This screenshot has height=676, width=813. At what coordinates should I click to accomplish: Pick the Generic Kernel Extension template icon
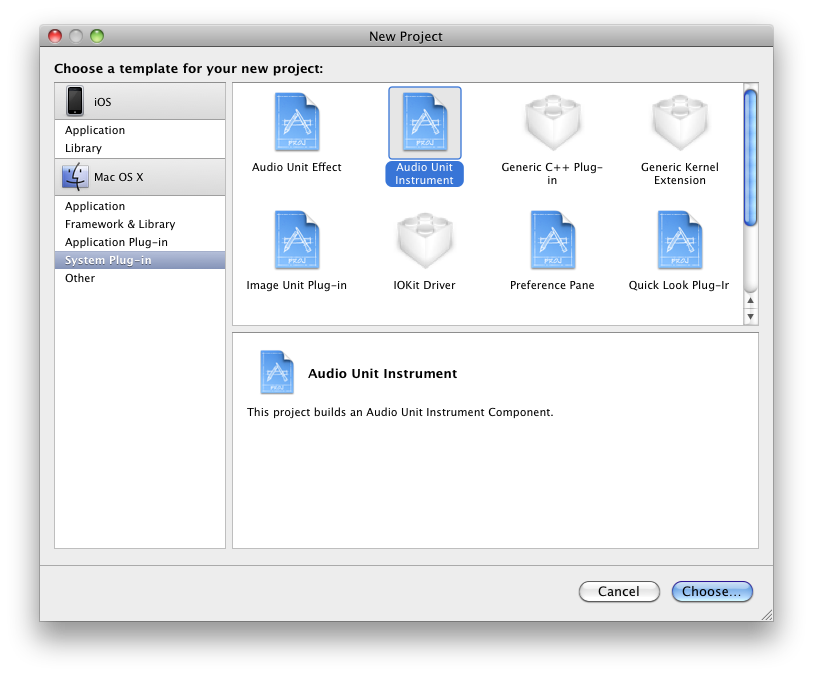tap(680, 122)
